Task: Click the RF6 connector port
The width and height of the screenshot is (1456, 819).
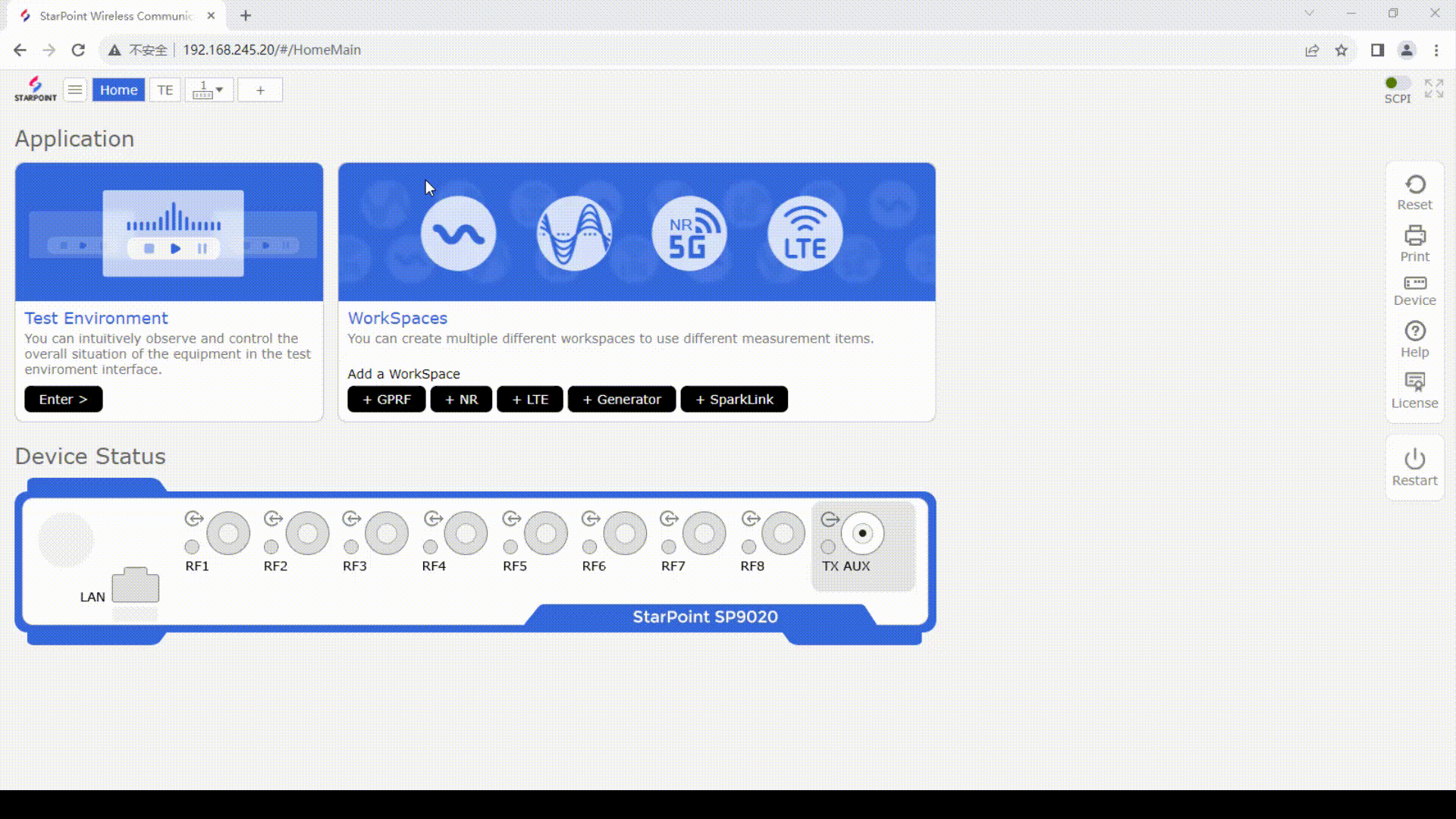Action: [625, 533]
